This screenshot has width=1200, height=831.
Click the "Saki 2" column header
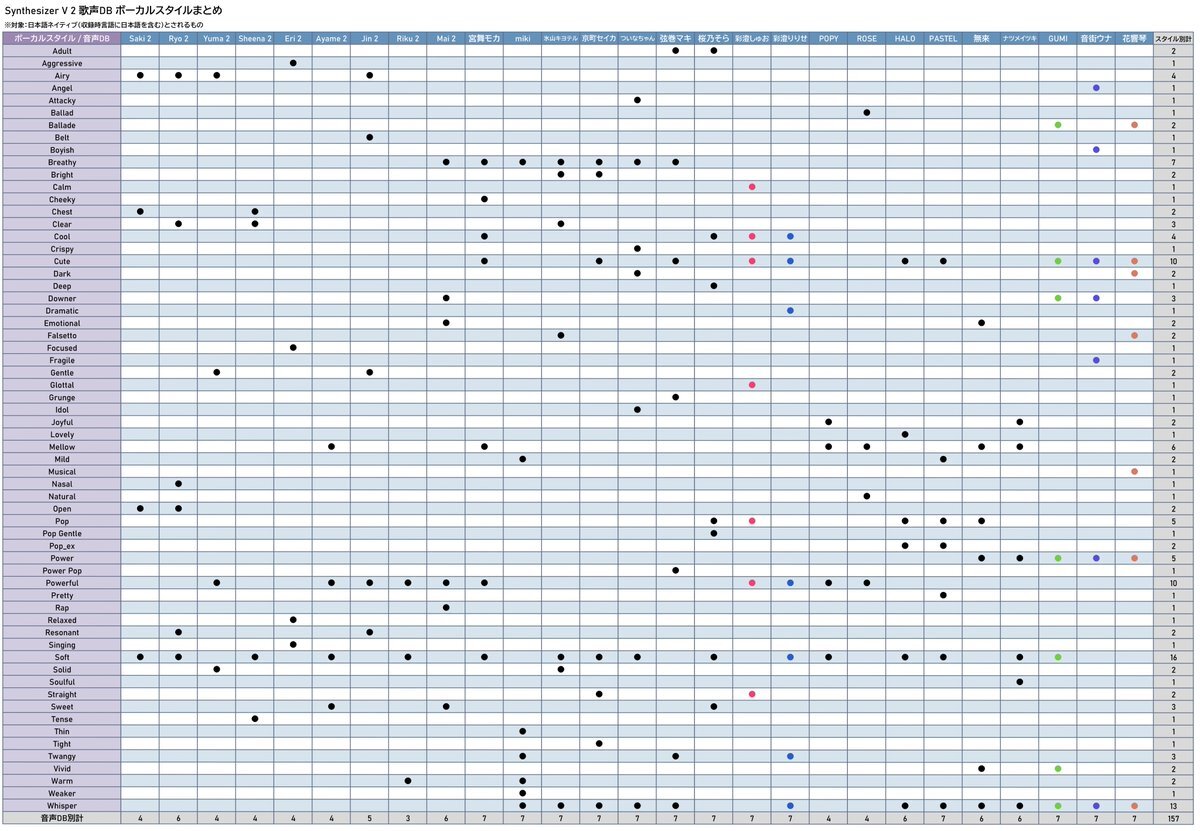tap(140, 38)
